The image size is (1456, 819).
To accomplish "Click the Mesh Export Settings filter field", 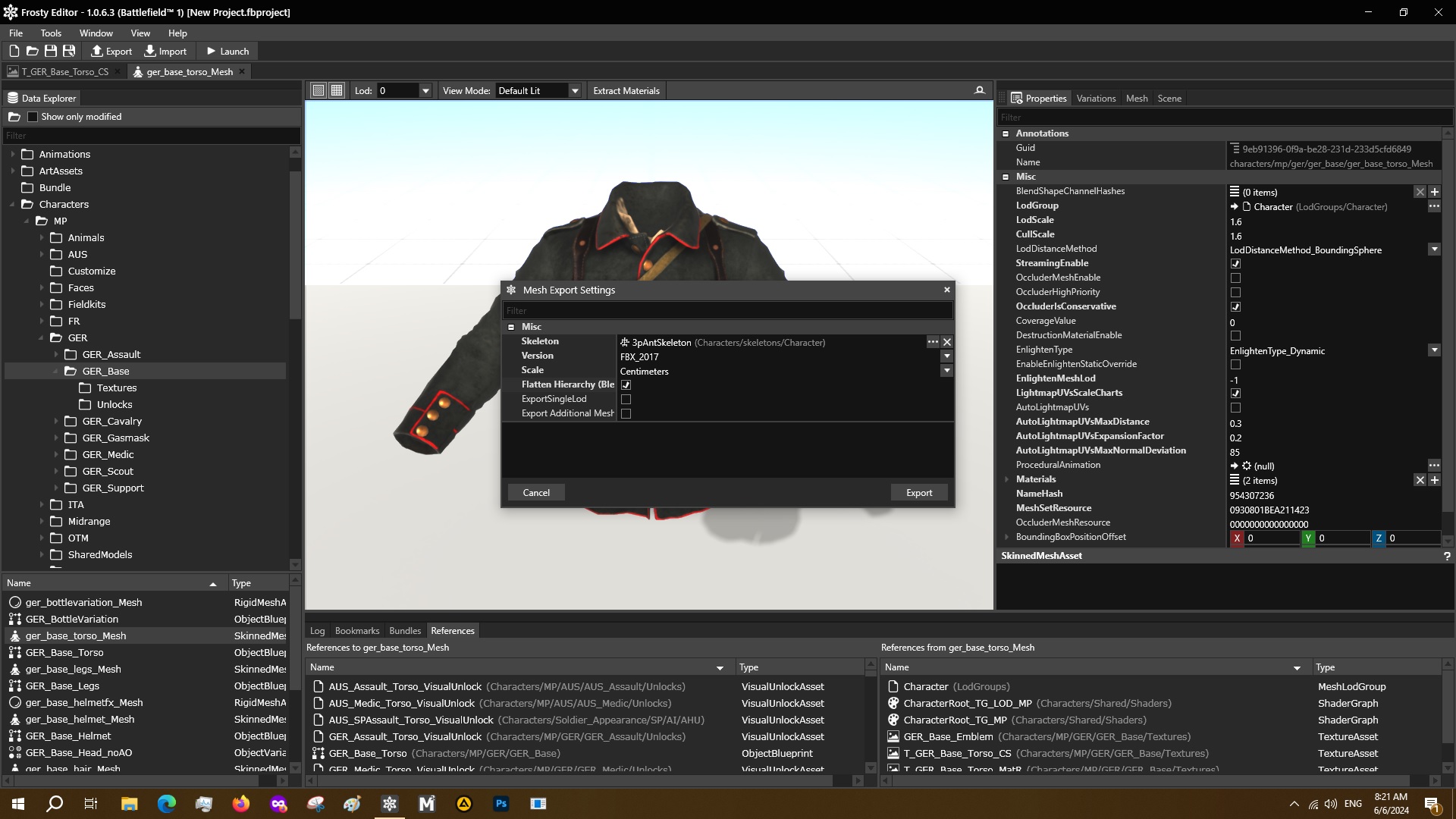I will click(x=726, y=310).
